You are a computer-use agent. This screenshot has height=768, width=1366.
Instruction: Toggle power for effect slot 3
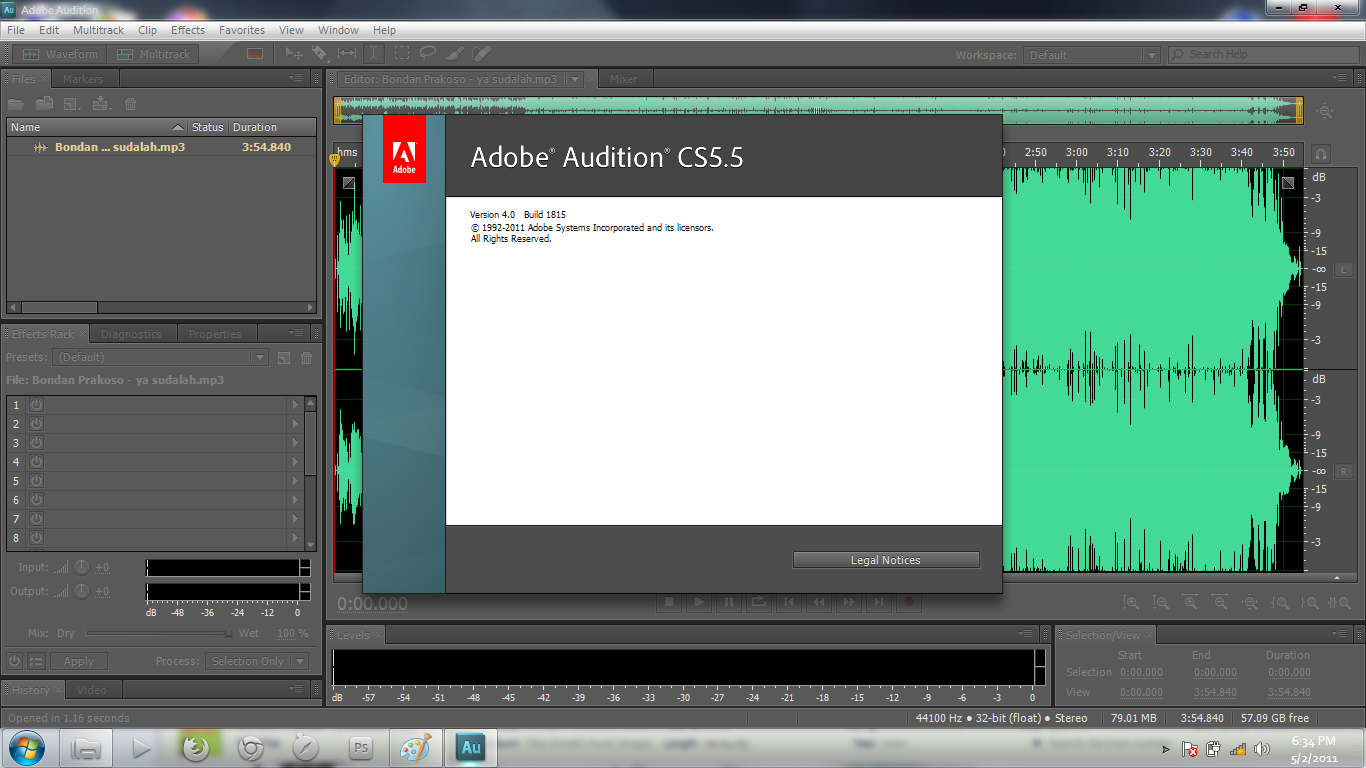pos(36,443)
